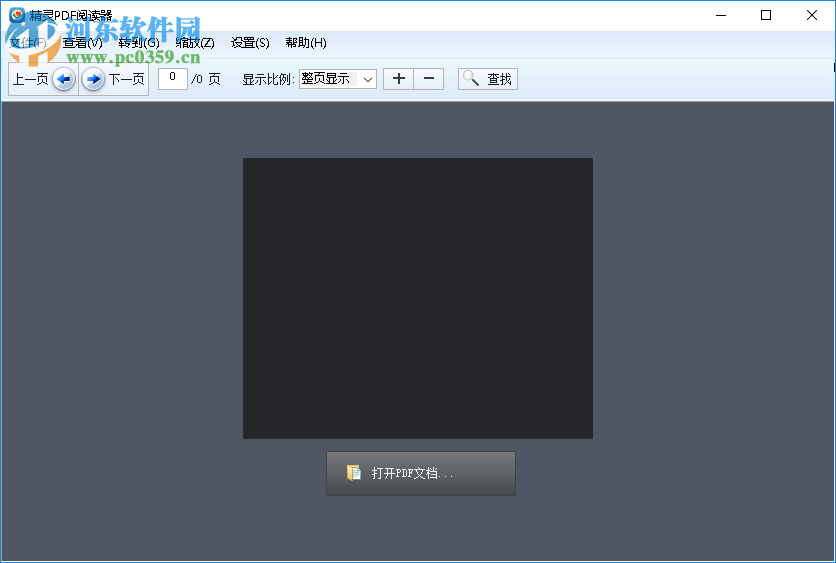Image resolution: width=836 pixels, height=563 pixels.
Task: Click the plus zoom in button
Action: (399, 79)
